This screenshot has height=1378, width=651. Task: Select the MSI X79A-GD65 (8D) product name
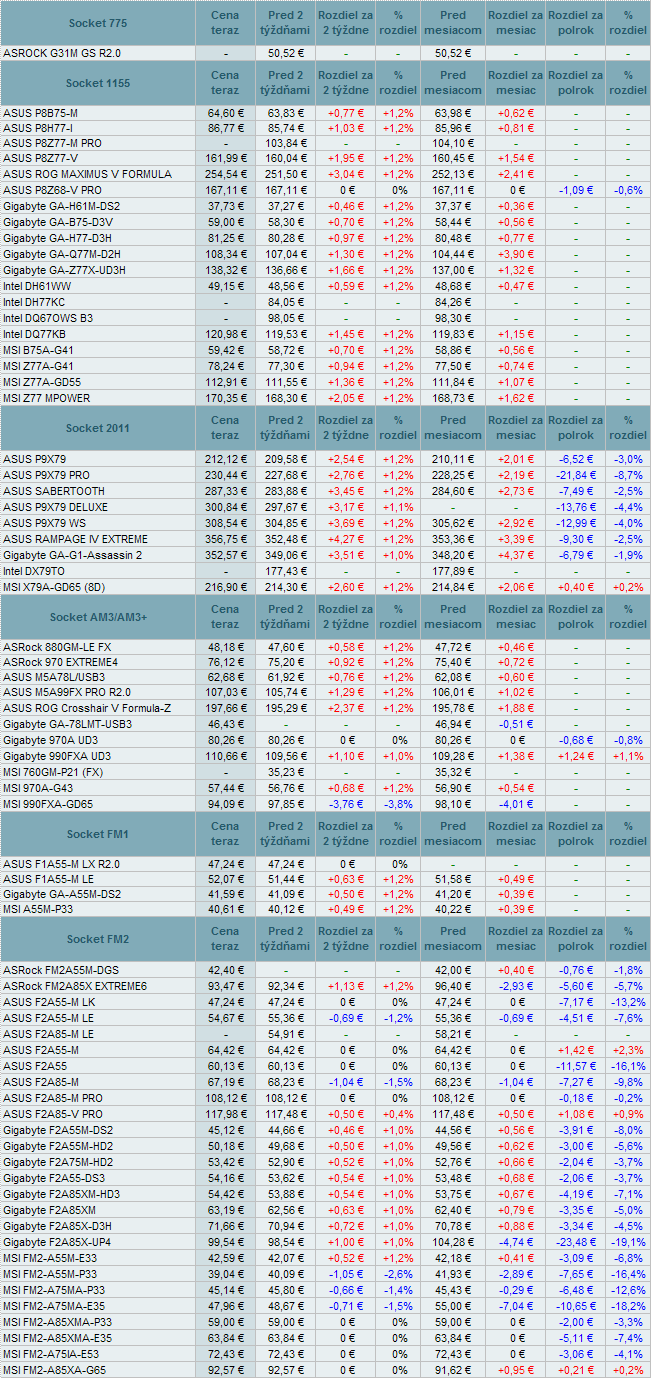point(55,586)
